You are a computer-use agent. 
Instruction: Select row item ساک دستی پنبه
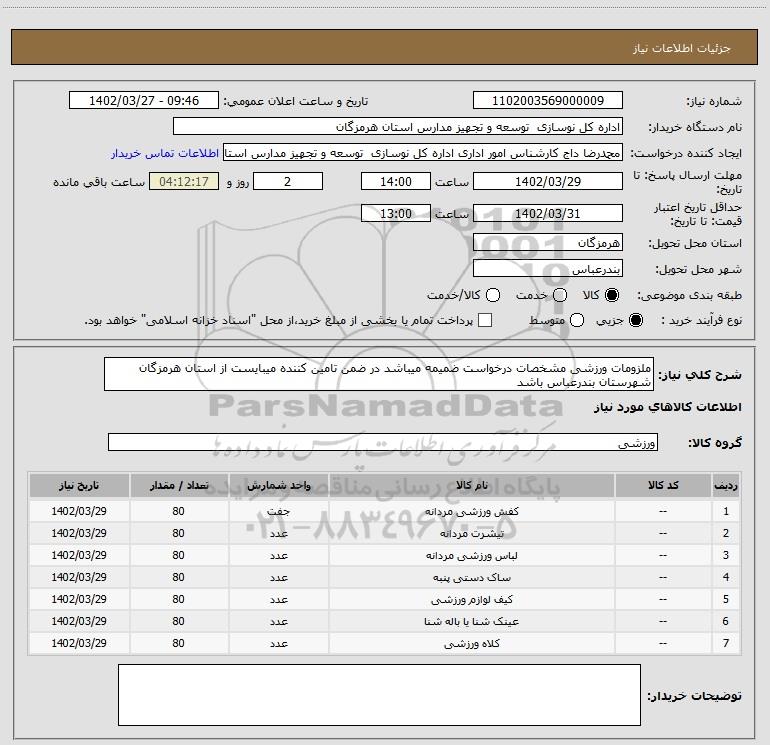point(471,578)
